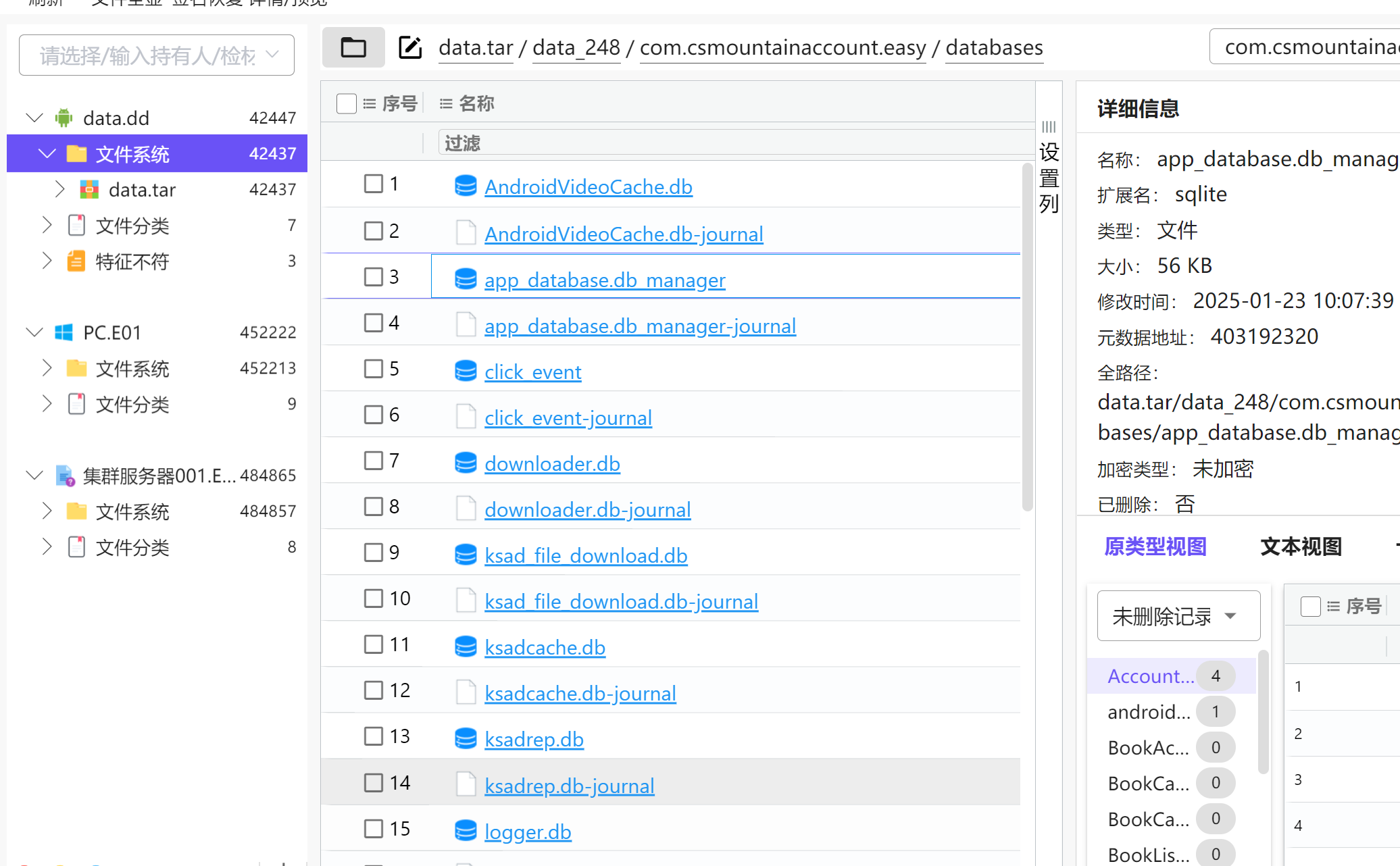Open the 未删除记录 dropdown

pyautogui.click(x=1178, y=616)
